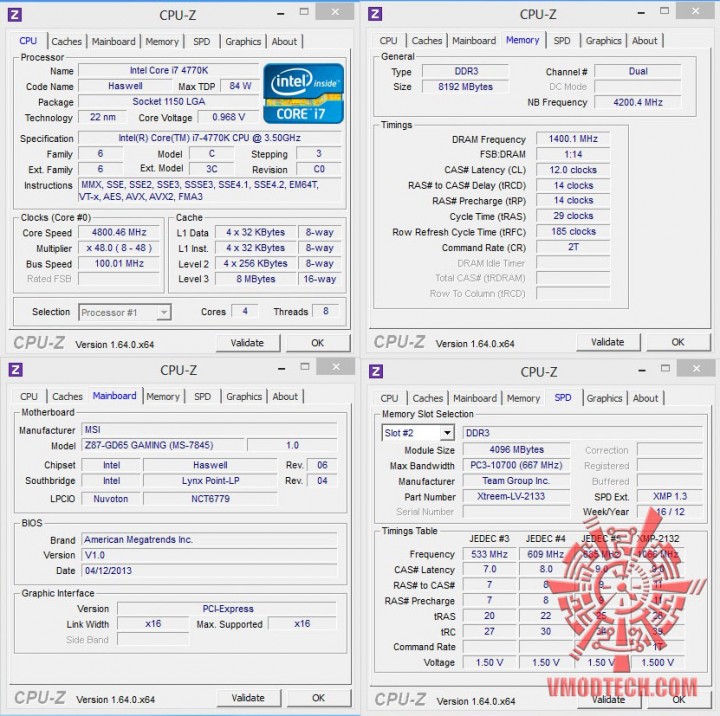Click the memory Size value 8192 MBytes
This screenshot has width=720, height=716.
coord(465,87)
